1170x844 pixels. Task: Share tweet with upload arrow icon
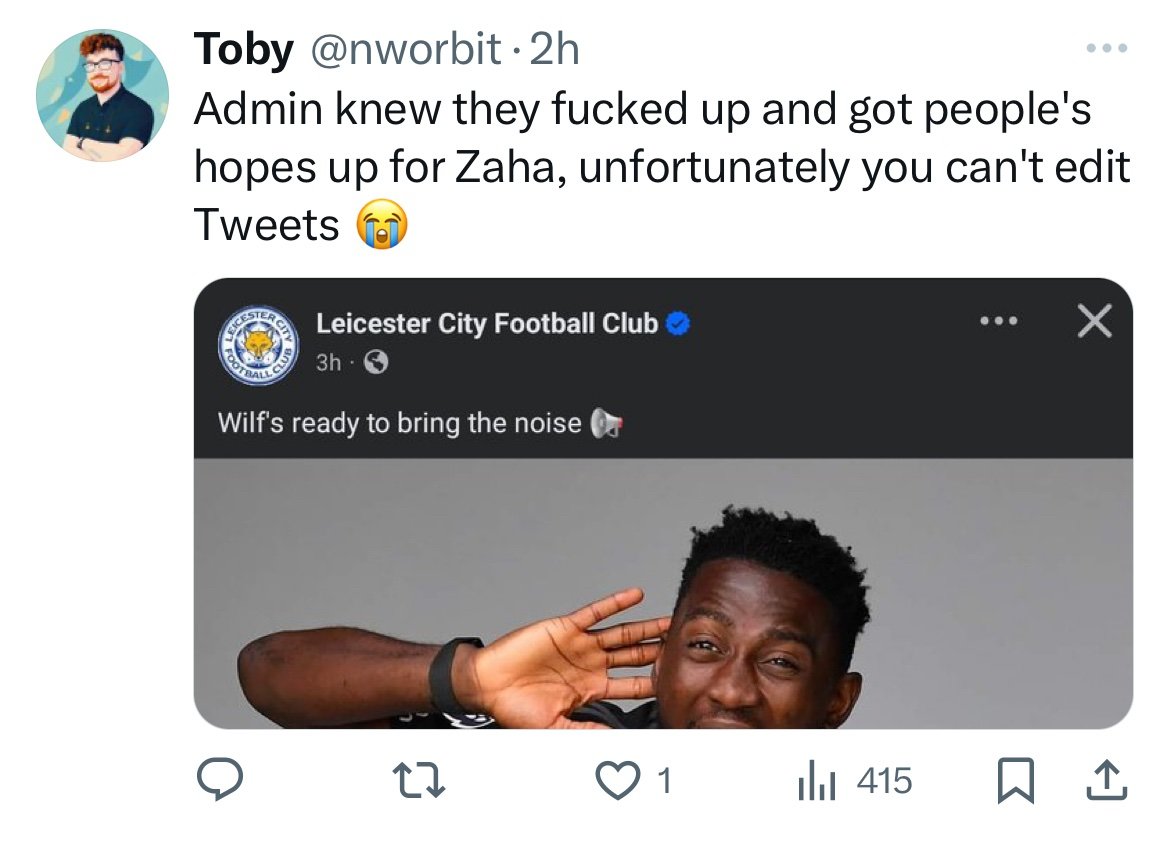pyautogui.click(x=1107, y=780)
